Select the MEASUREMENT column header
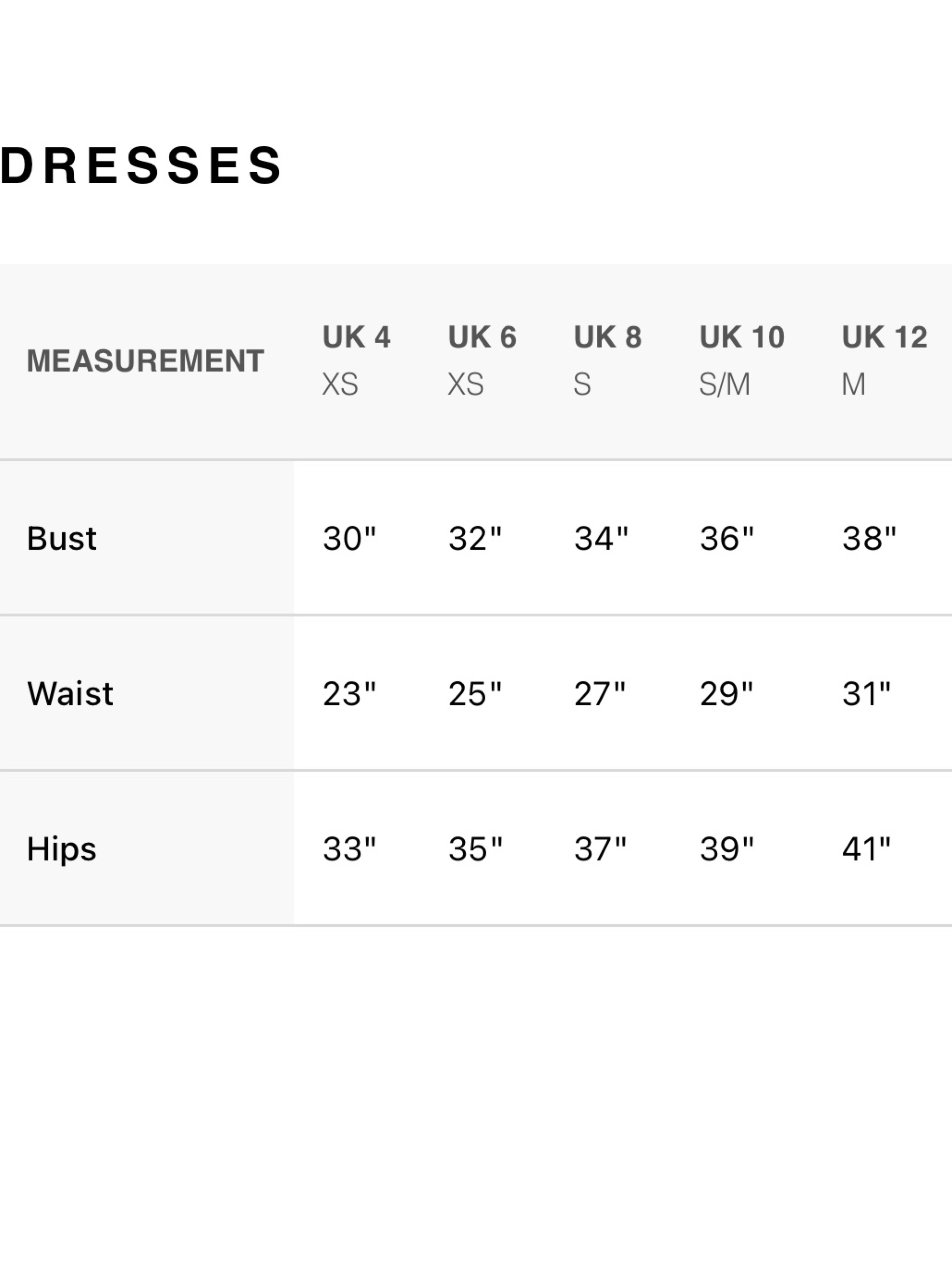This screenshot has width=952, height=1273. (x=146, y=361)
